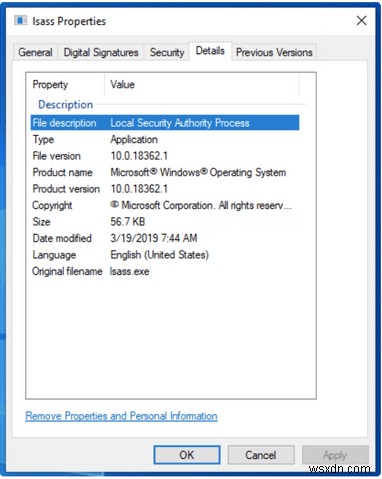Click the OK button
The image size is (382, 479).
click(x=187, y=455)
